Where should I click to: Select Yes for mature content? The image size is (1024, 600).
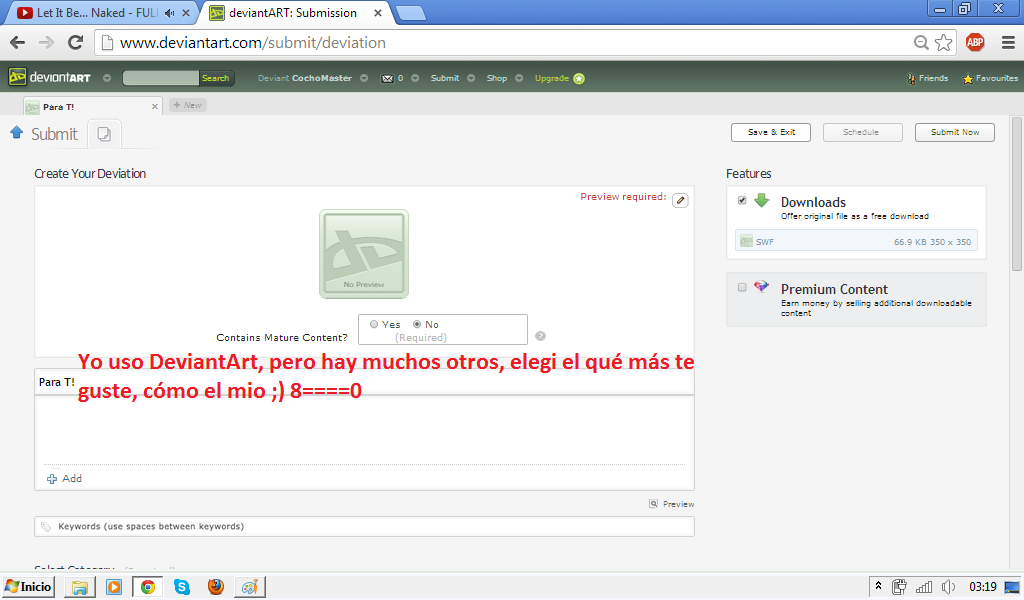tap(374, 324)
